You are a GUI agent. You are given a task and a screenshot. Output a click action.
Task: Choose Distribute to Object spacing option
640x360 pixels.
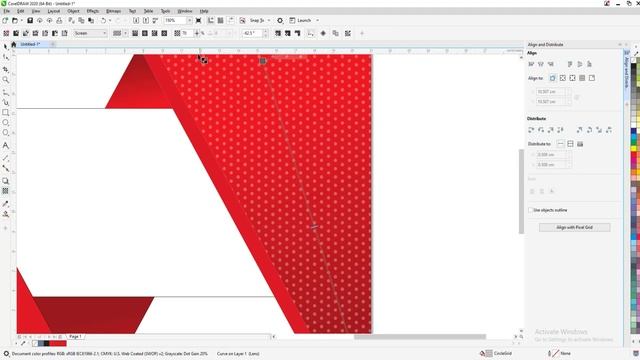click(x=580, y=144)
